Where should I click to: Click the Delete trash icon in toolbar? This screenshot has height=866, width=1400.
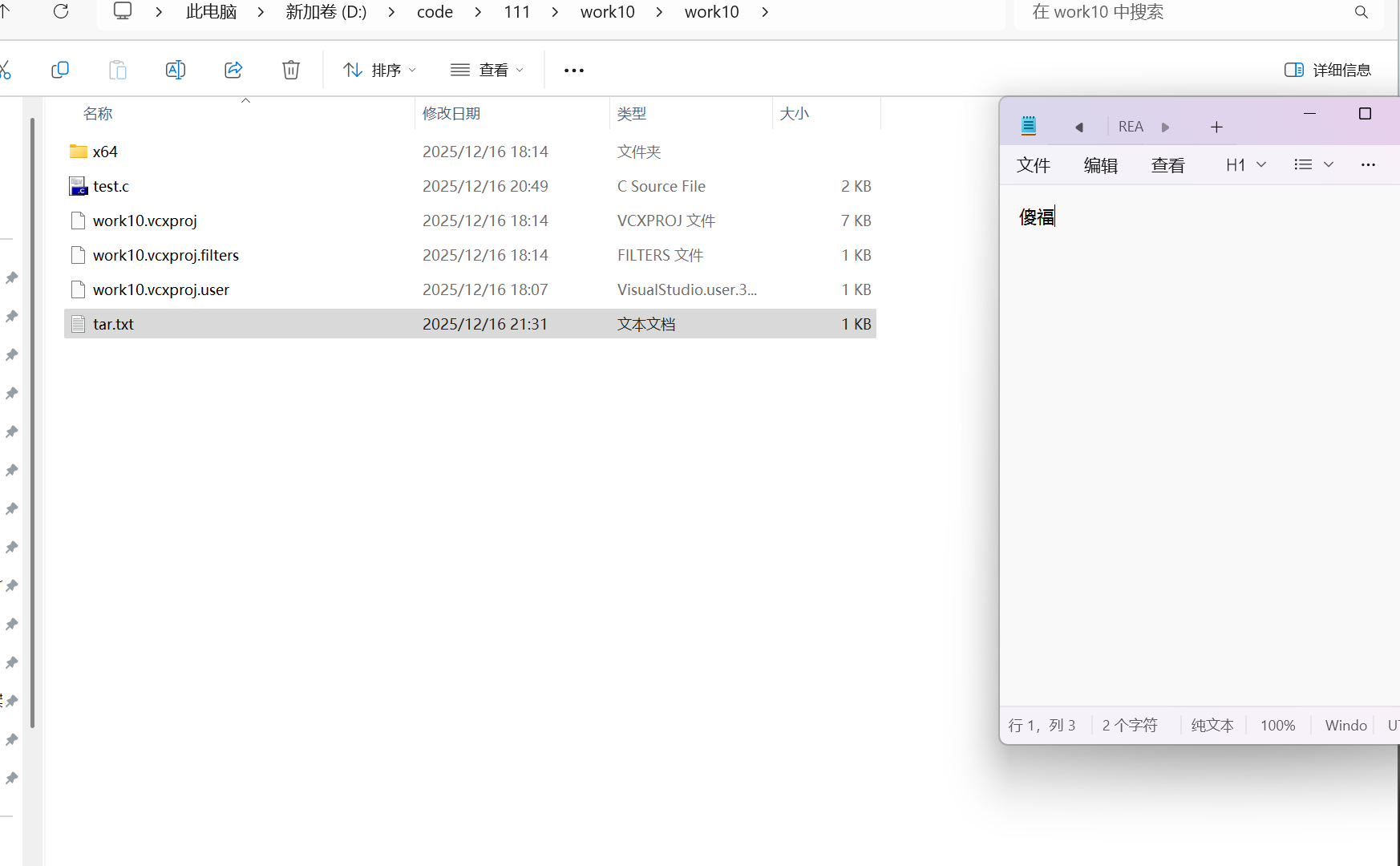pos(291,70)
